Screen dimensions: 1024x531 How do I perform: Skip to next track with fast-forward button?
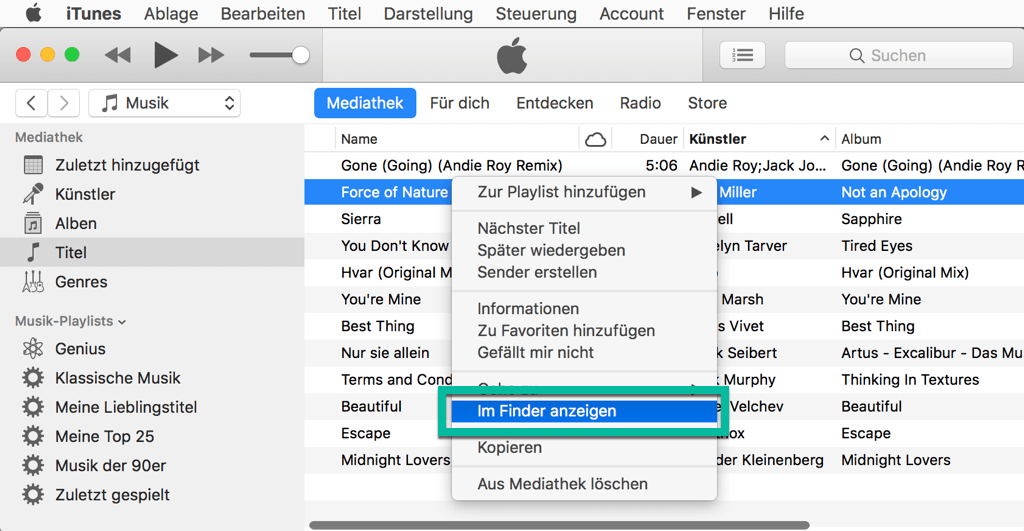(x=211, y=56)
